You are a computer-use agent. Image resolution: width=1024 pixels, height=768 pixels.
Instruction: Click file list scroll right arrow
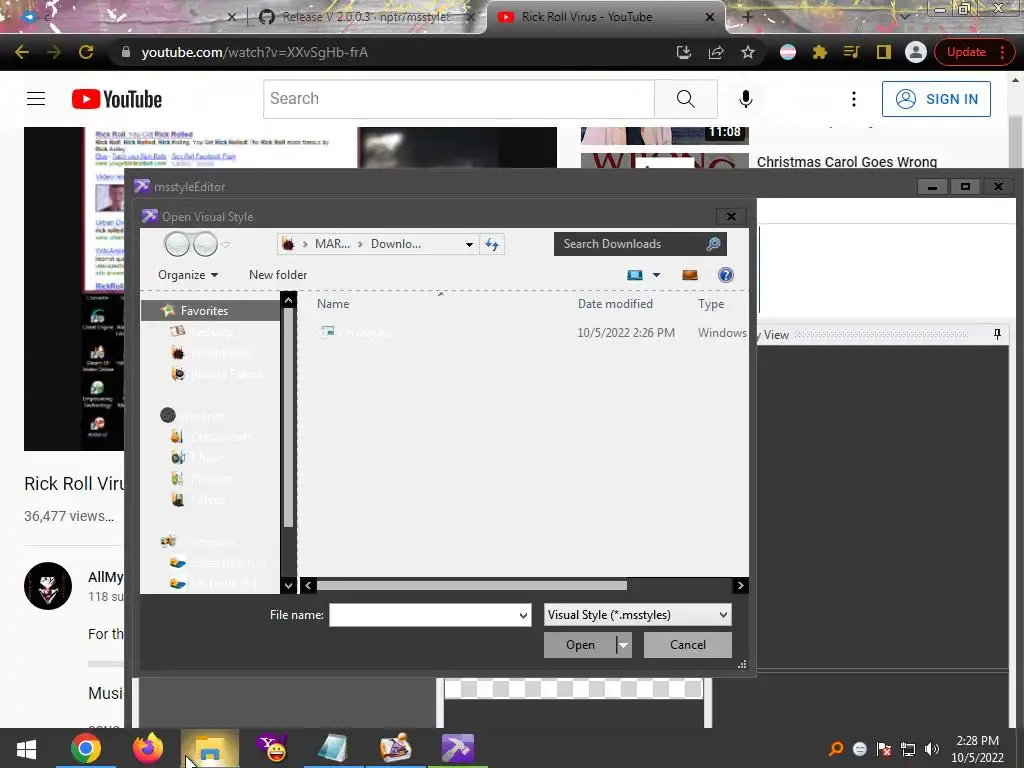(740, 586)
